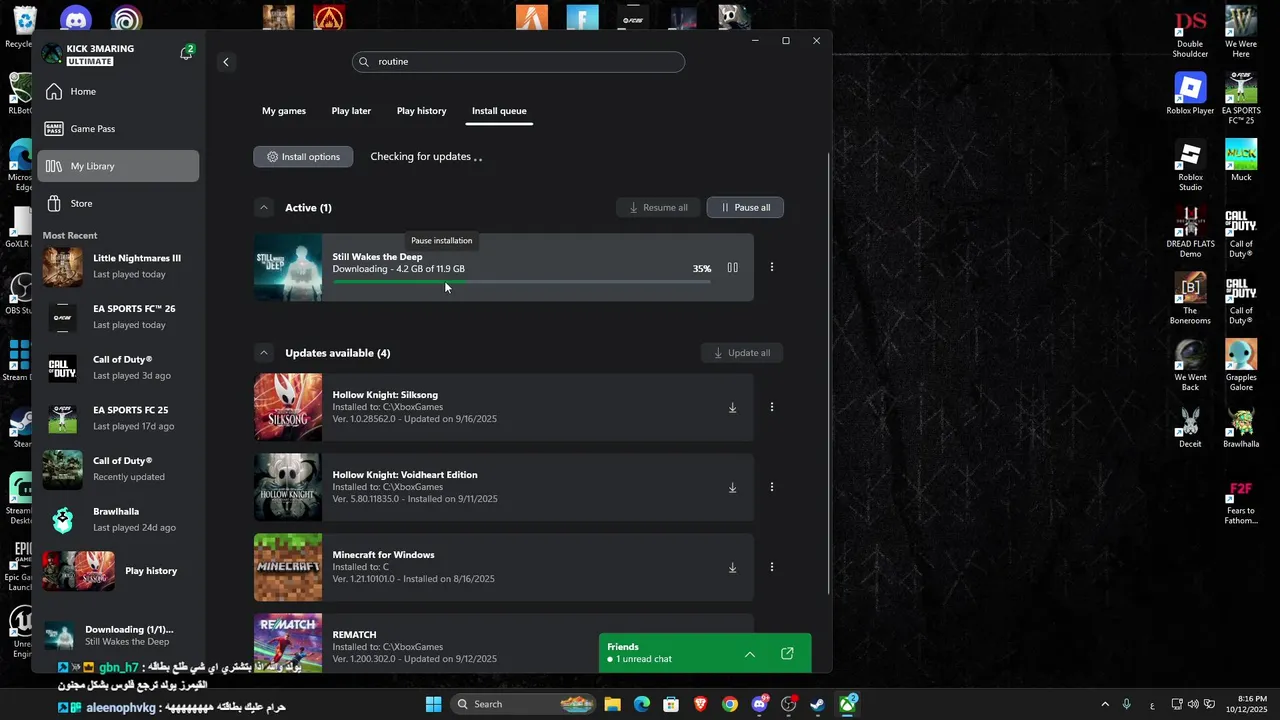Screen dimensions: 1280x720
Task: Open Fears to Fathom desktop icon
Action: point(1241,503)
